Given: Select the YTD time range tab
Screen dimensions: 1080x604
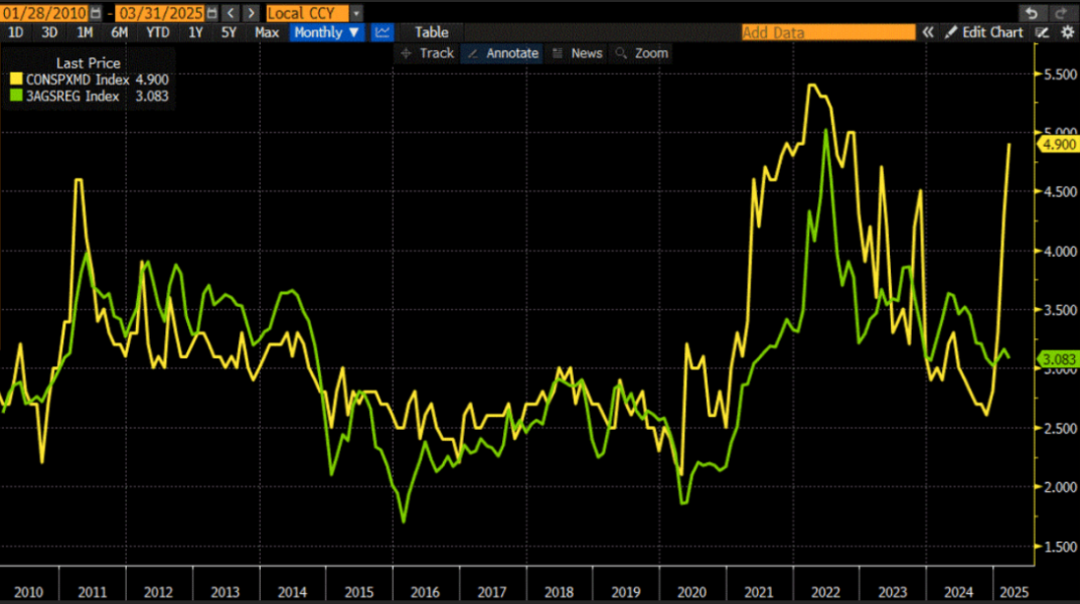Looking at the screenshot, I should point(158,32).
